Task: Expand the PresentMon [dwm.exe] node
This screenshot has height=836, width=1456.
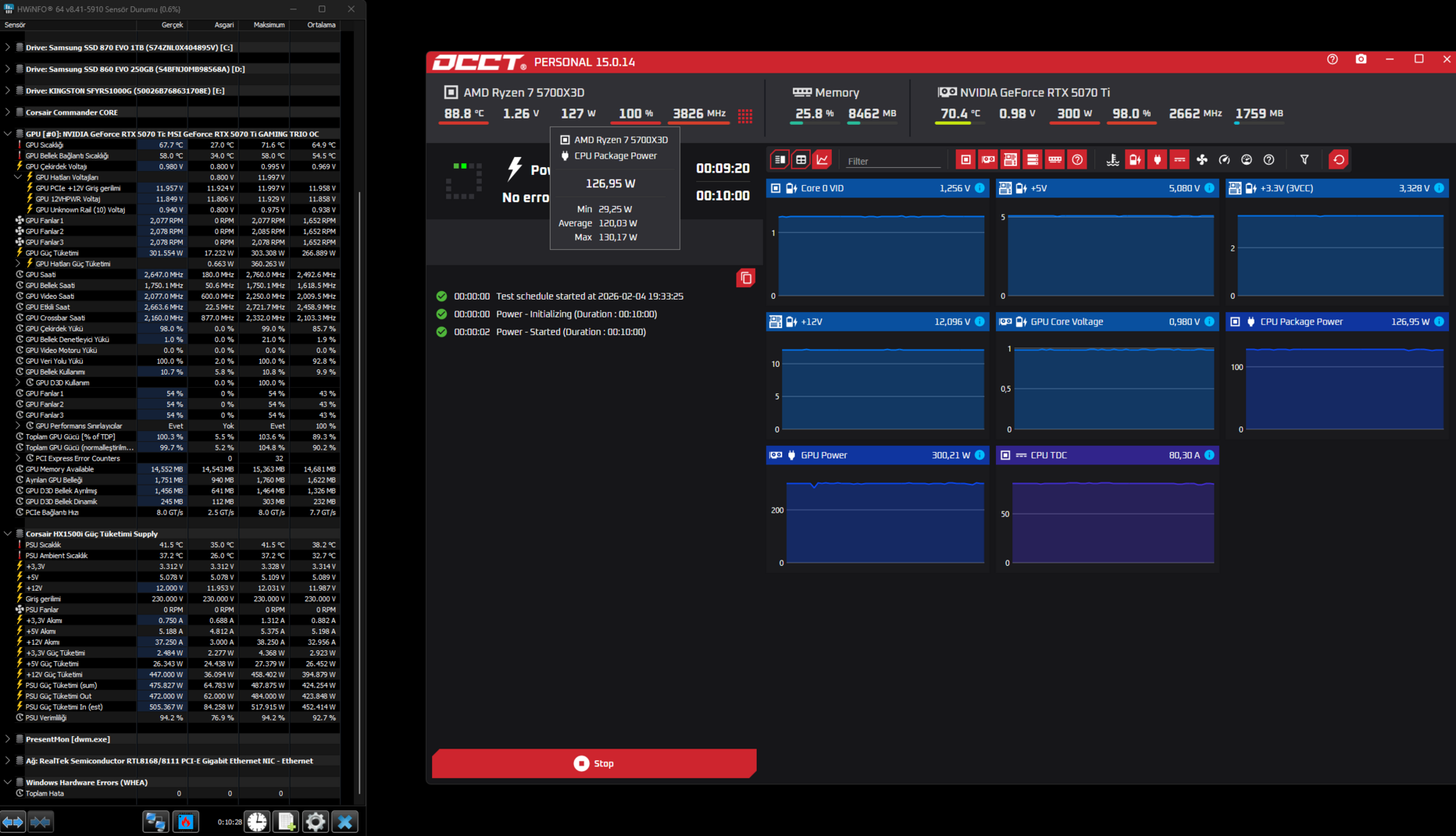Action: click(8, 739)
